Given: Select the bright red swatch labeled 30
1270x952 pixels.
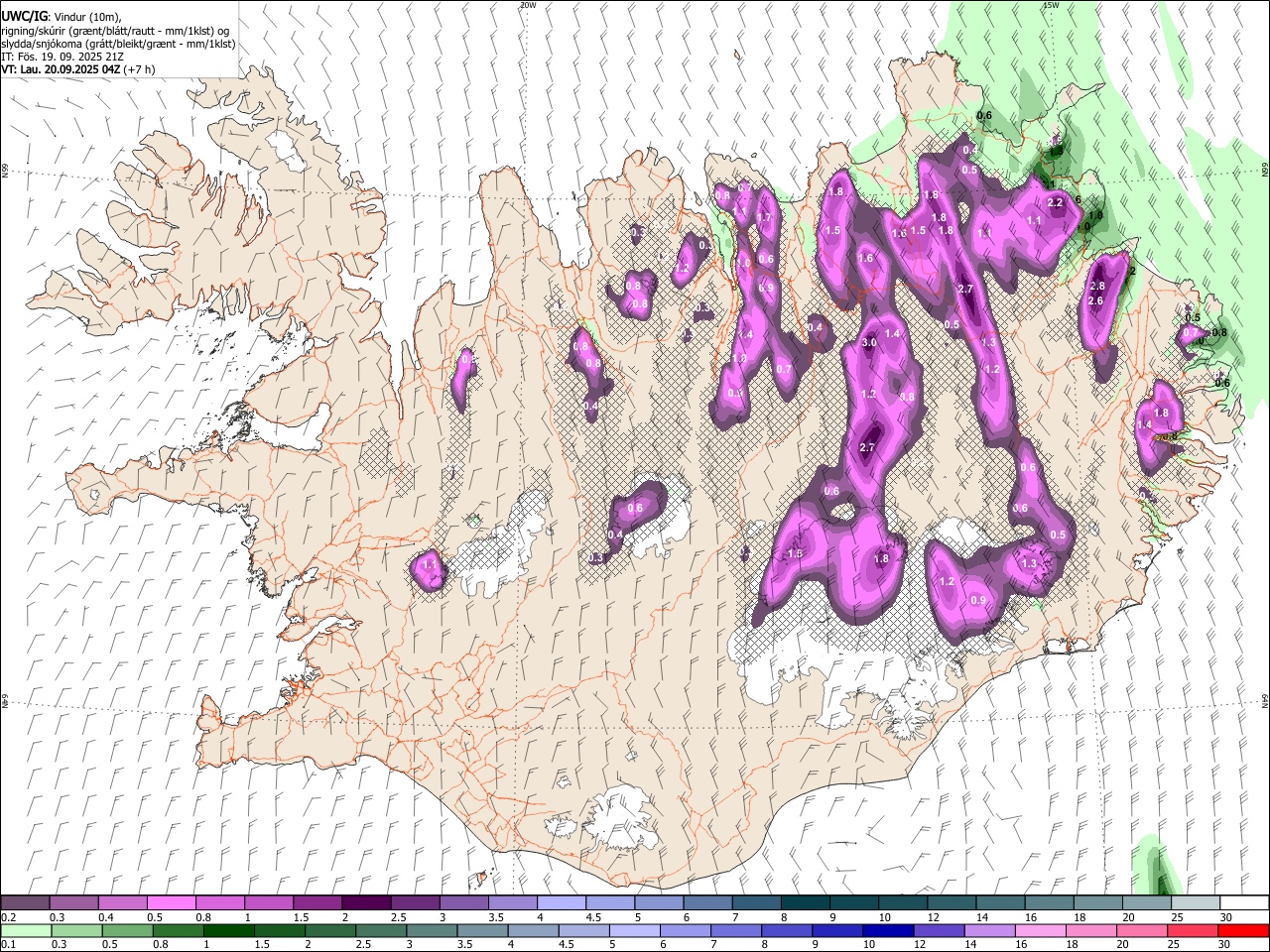Looking at the screenshot, I should [x=1242, y=930].
